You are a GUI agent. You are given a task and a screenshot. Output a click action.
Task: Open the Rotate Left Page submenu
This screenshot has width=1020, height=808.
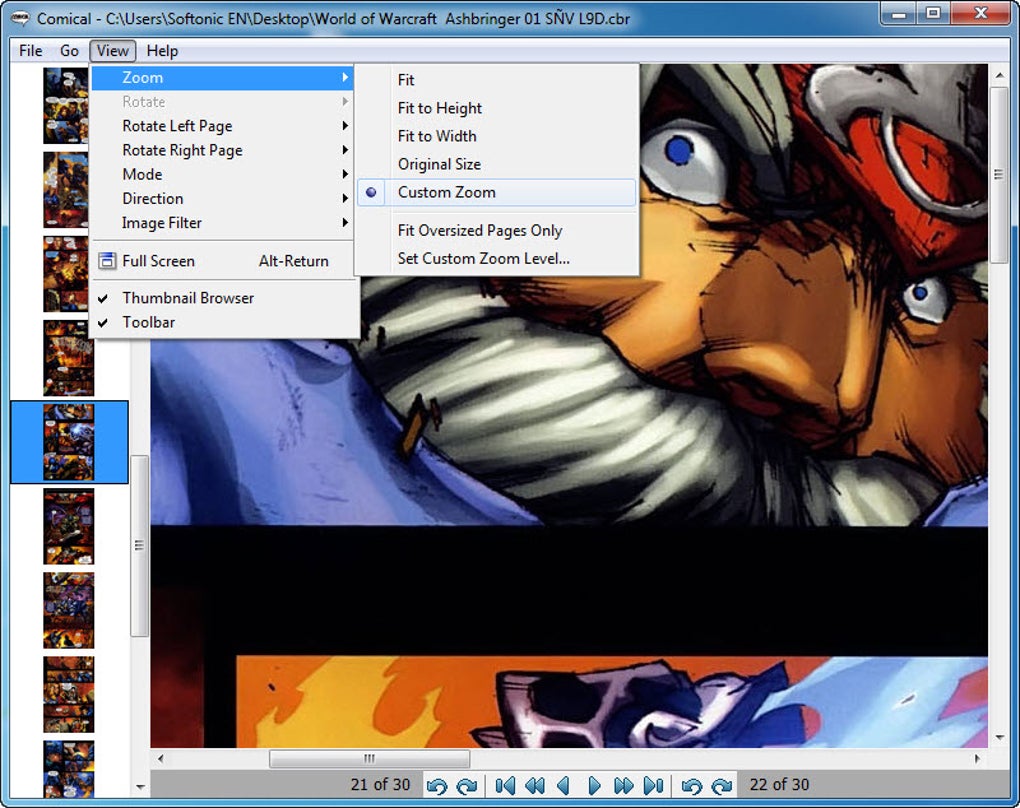click(222, 126)
